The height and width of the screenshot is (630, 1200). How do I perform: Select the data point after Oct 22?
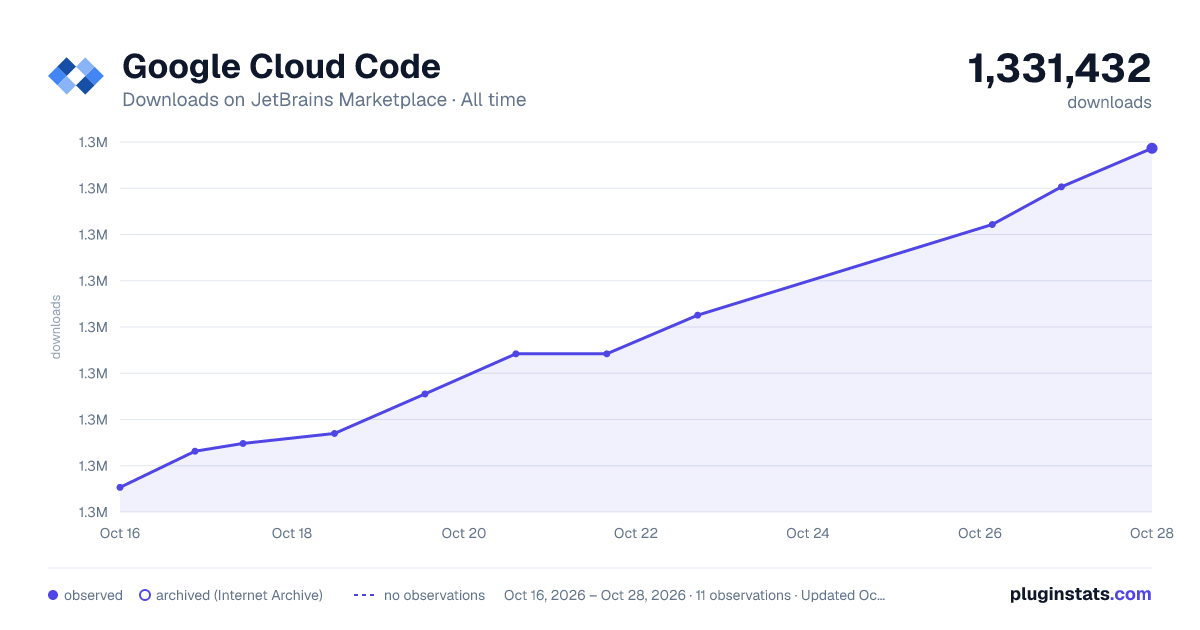[x=697, y=315]
